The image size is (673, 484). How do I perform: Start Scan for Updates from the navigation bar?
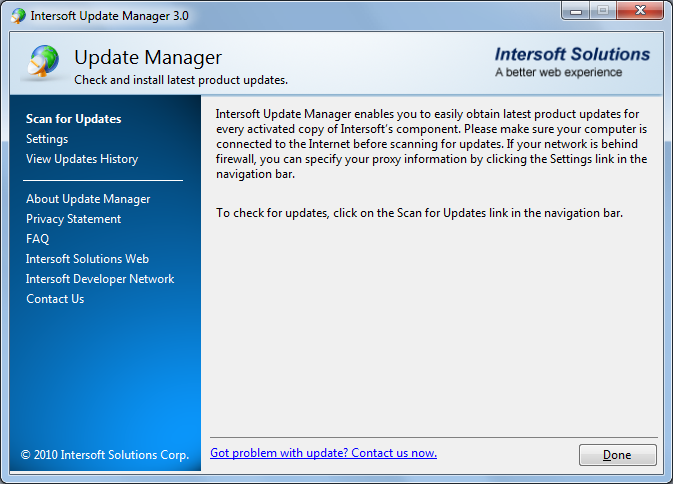click(x=74, y=119)
